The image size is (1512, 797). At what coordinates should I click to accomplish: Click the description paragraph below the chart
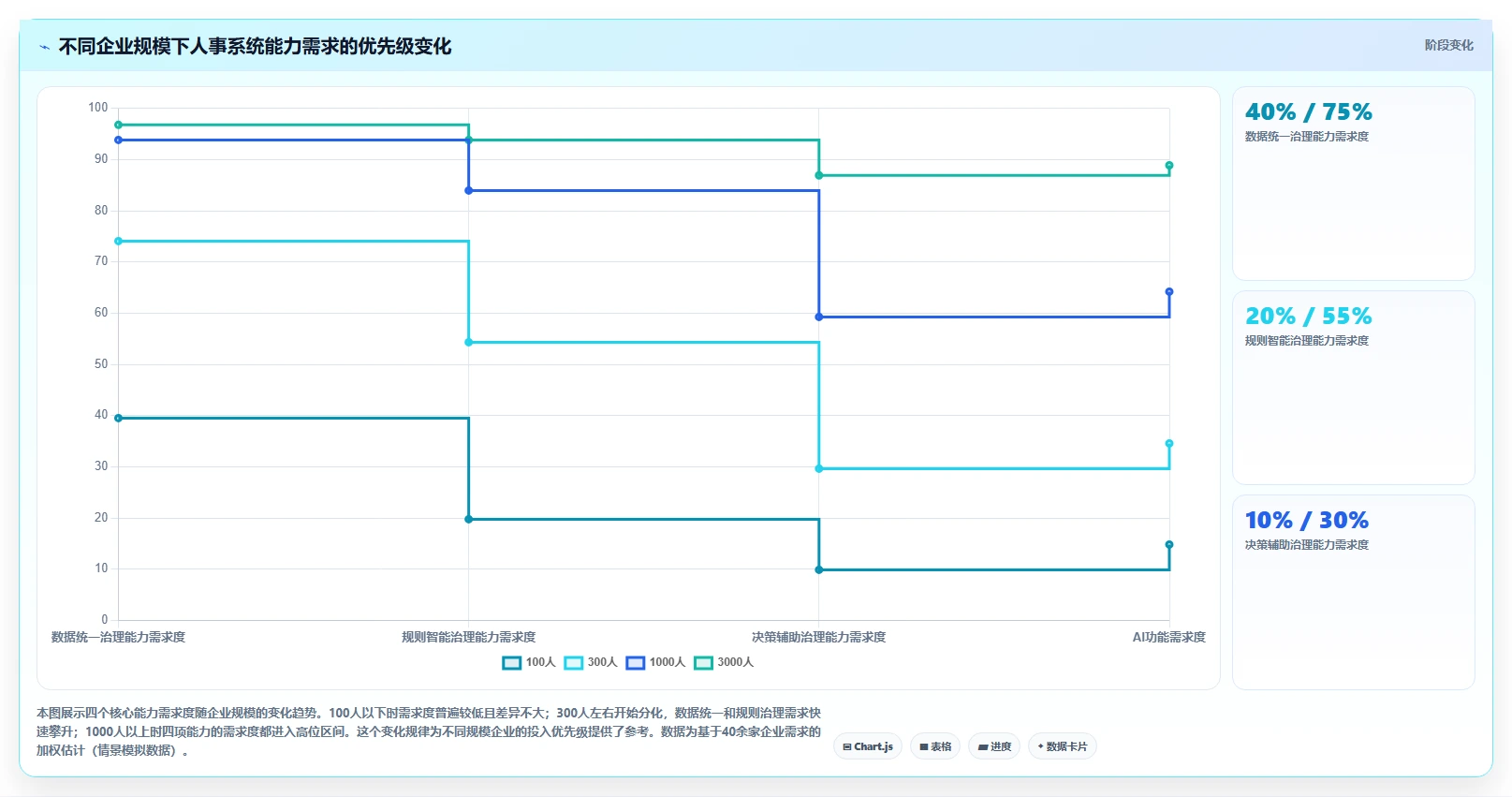coord(429,731)
